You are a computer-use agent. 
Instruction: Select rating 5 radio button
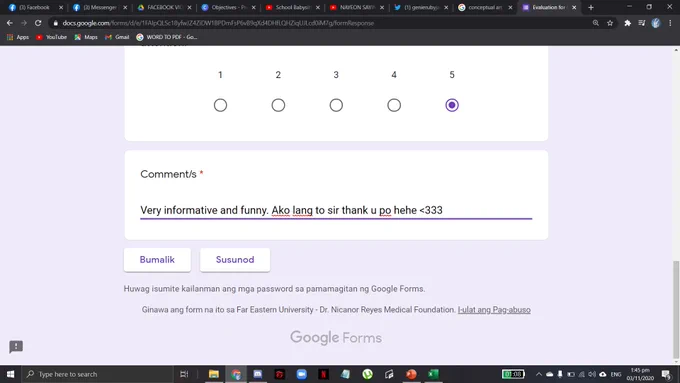point(452,105)
